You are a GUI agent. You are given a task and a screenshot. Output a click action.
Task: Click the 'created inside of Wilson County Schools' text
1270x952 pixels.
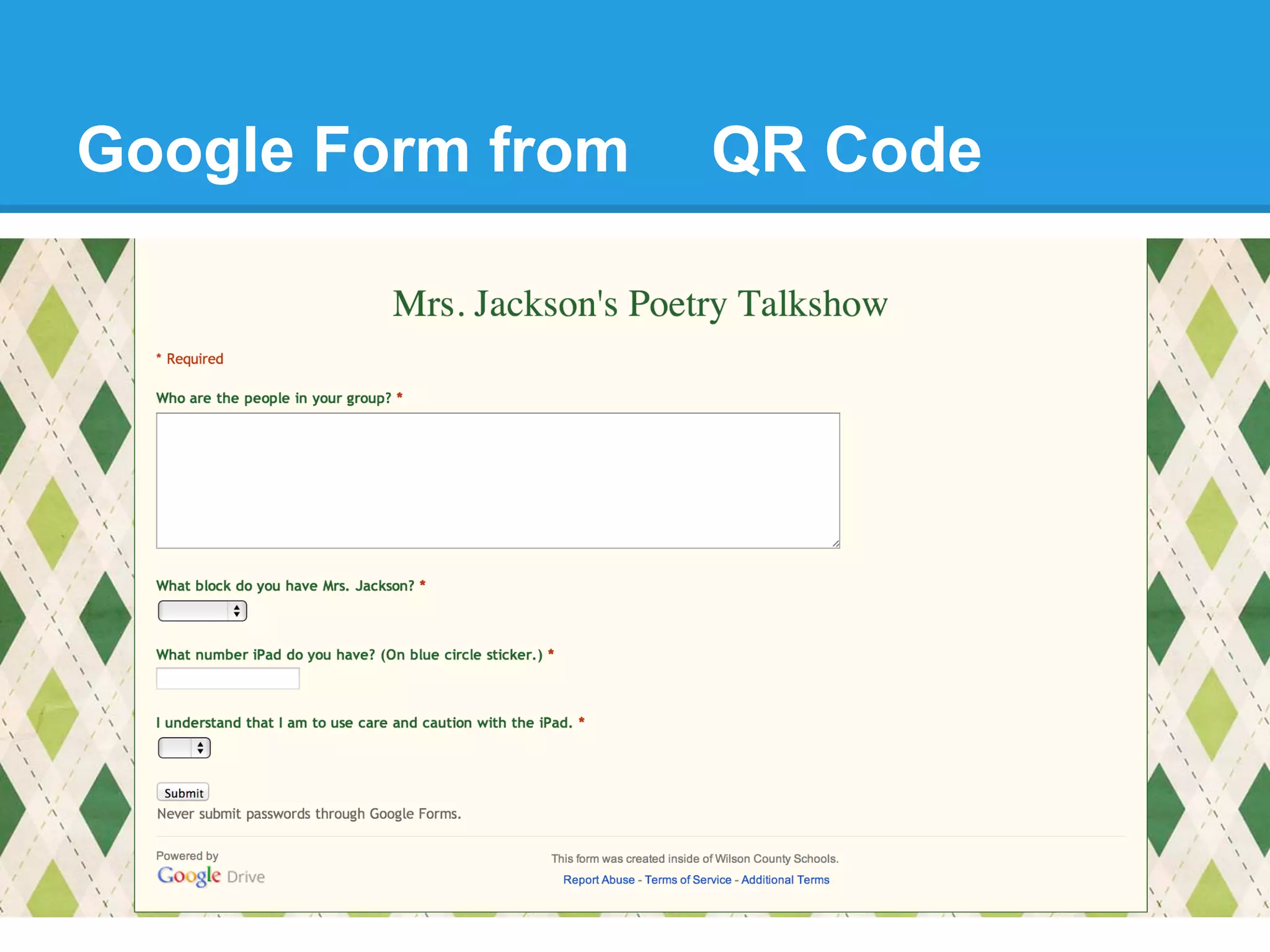pyautogui.click(x=695, y=859)
